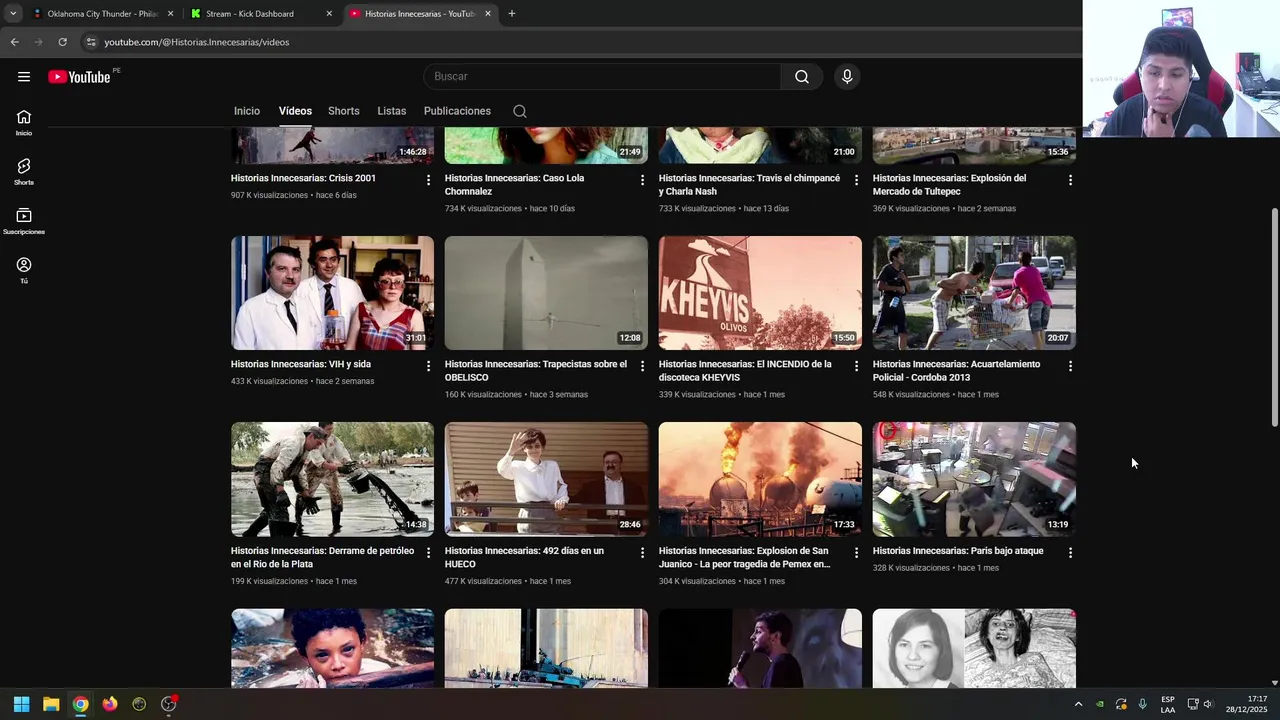Screen dimensions: 1280x720
Task: Open Chrome from the taskbar
Action: click(x=80, y=704)
